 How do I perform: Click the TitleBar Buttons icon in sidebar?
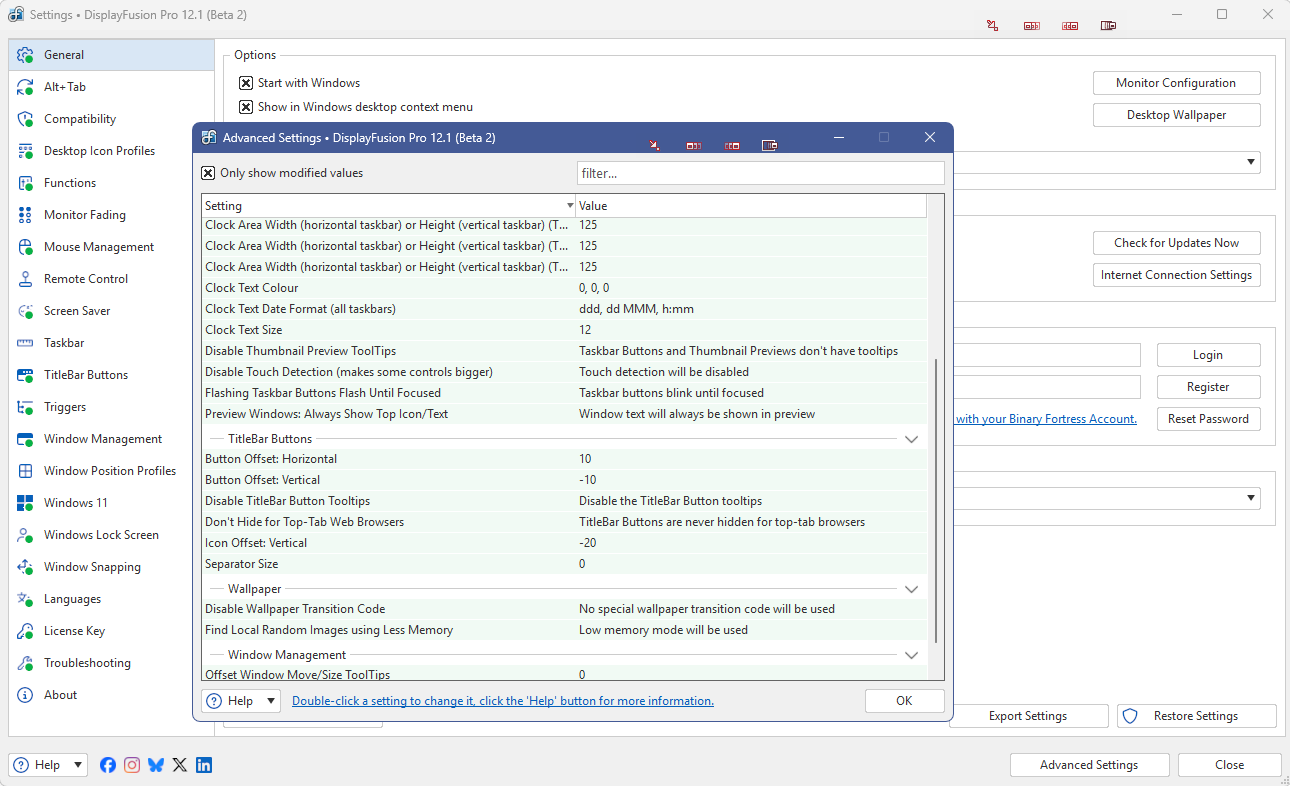[26, 375]
